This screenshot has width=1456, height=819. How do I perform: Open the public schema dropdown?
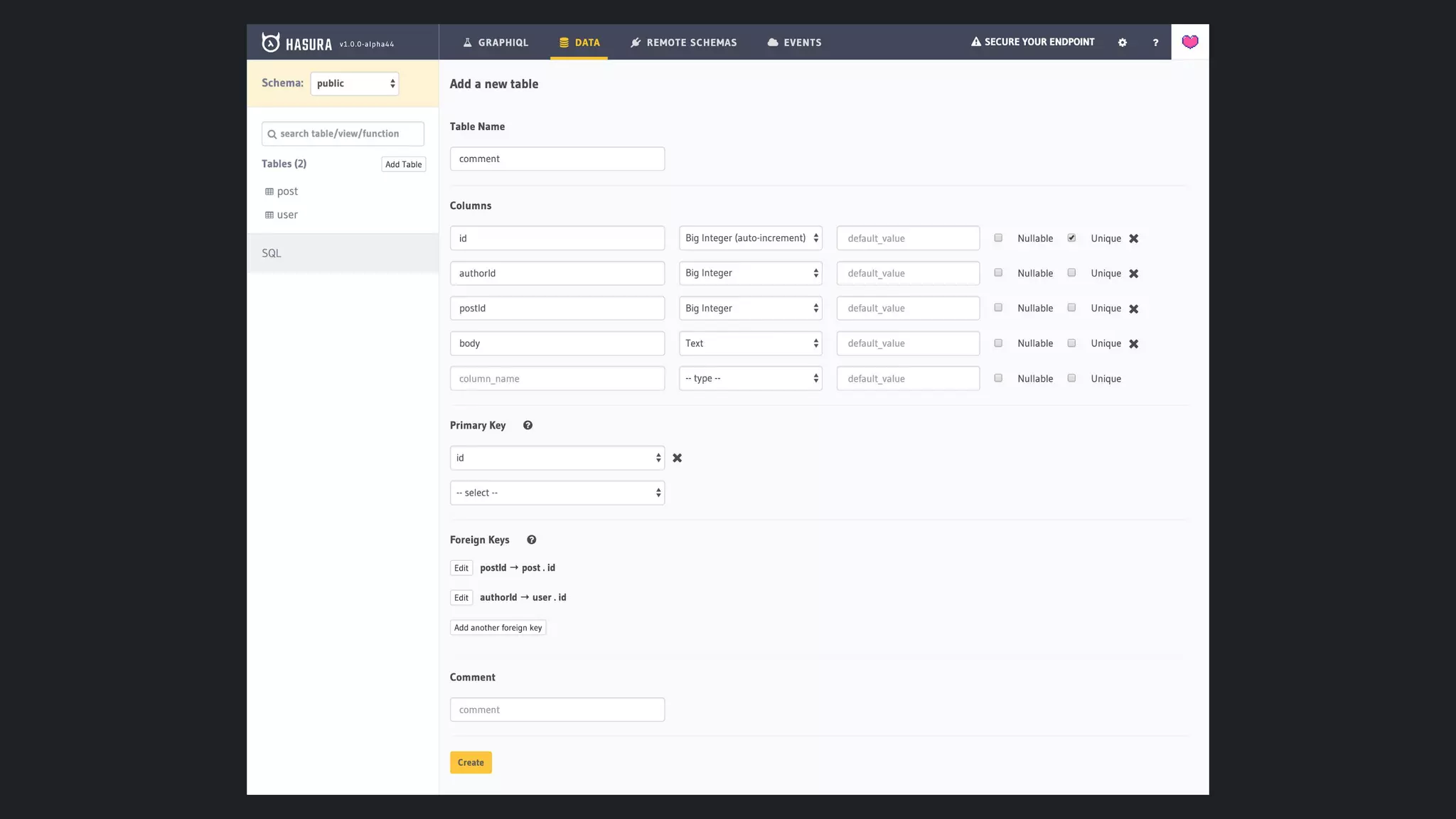point(354,84)
